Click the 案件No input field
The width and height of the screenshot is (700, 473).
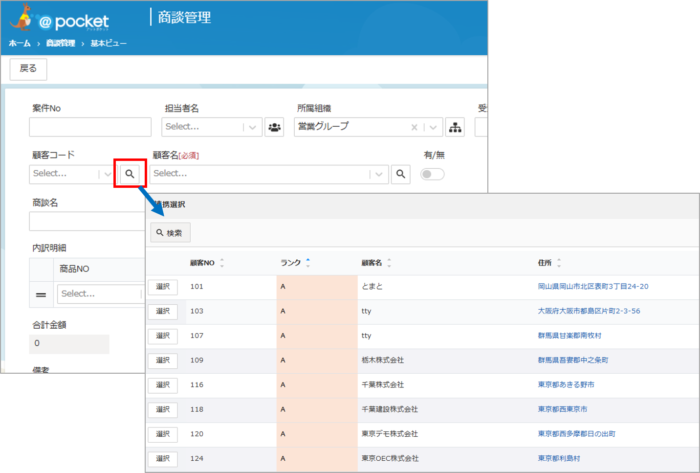[88, 127]
